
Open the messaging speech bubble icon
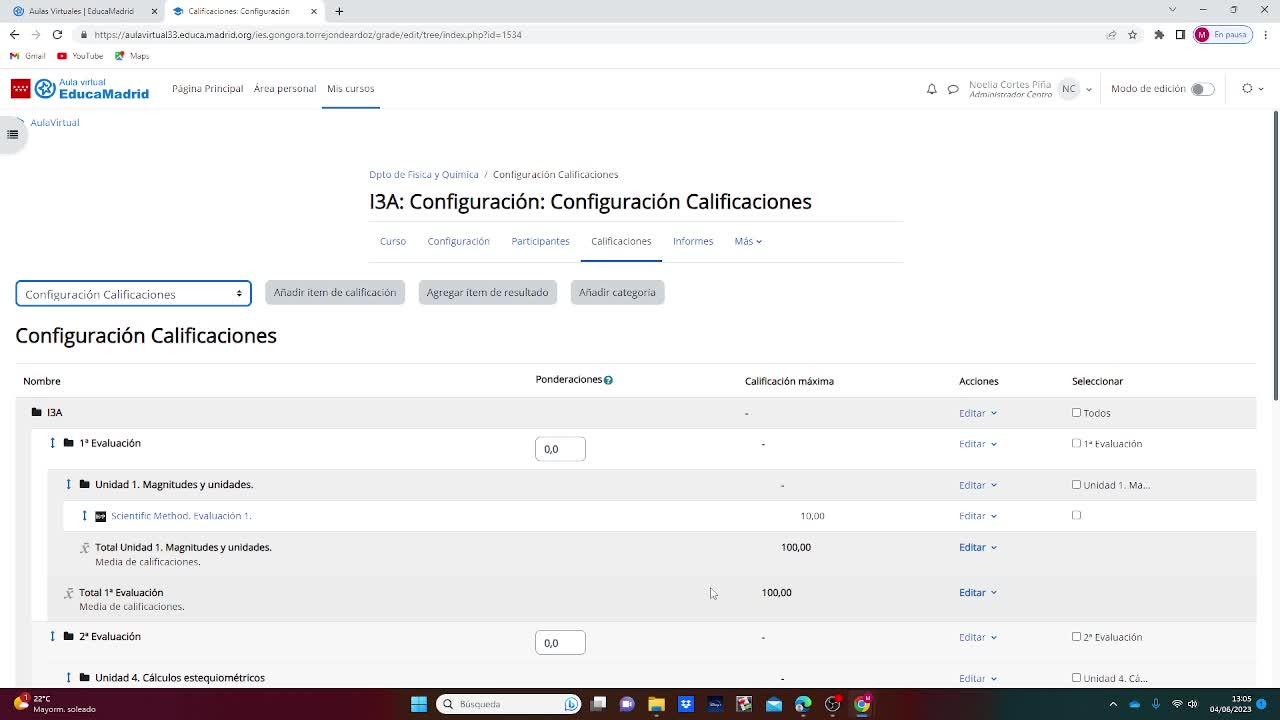click(x=953, y=89)
